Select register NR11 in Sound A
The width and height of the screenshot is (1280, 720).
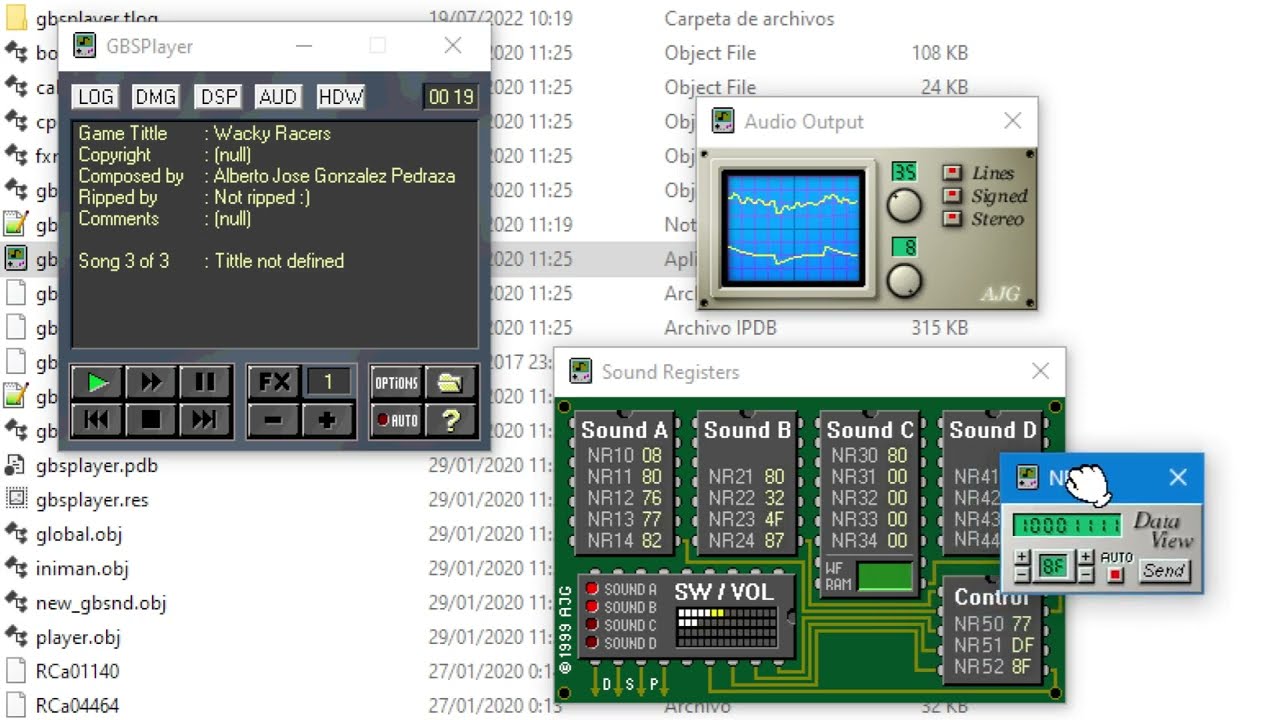(x=625, y=477)
